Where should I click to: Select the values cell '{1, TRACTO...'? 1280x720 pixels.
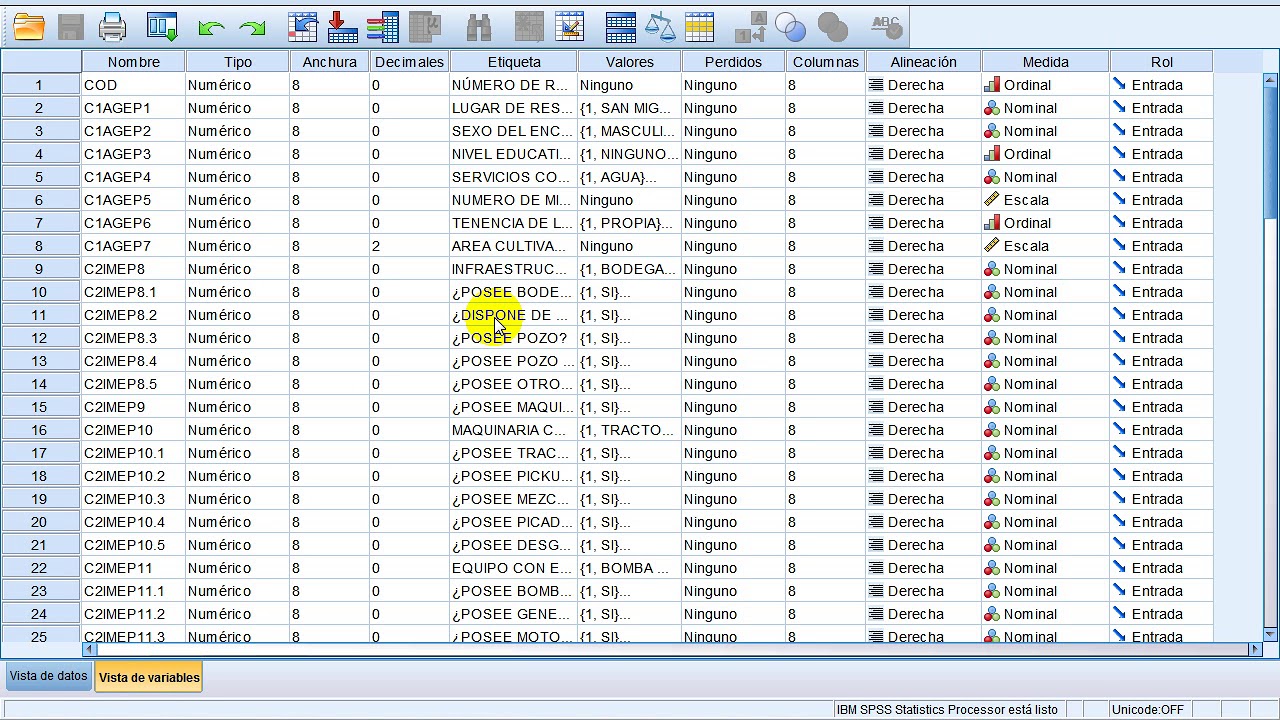[x=630, y=430]
